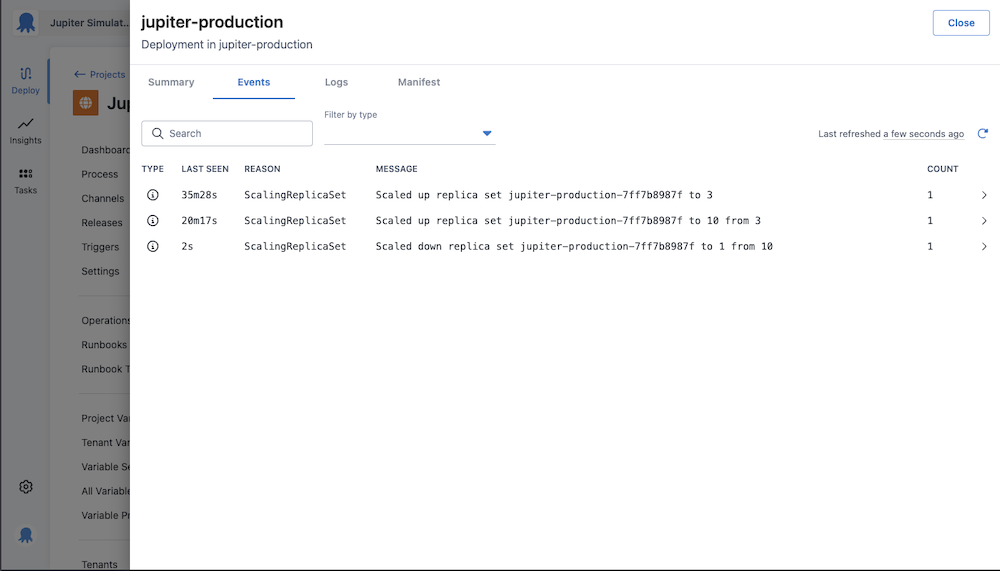Open Runbooks in project menu

pos(104,345)
